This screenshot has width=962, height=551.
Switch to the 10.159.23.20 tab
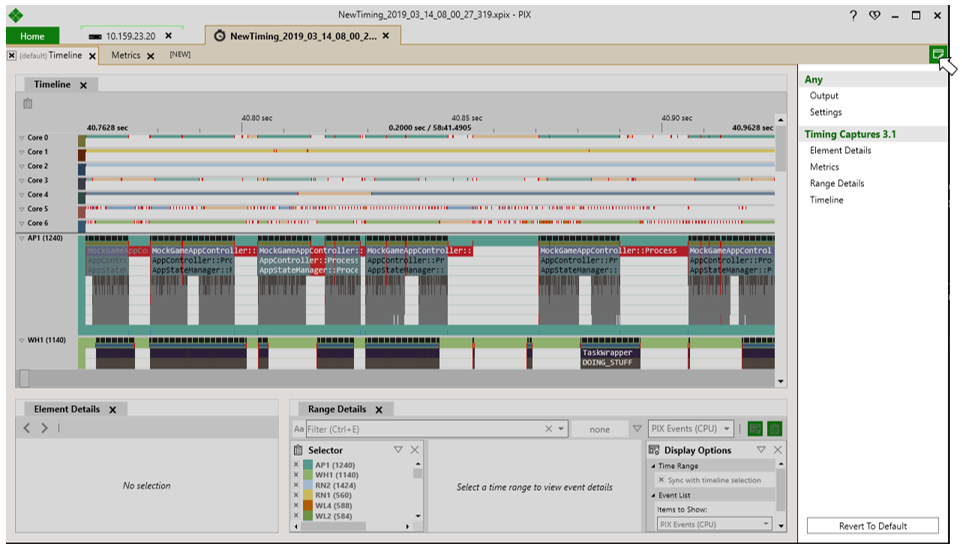(x=130, y=36)
